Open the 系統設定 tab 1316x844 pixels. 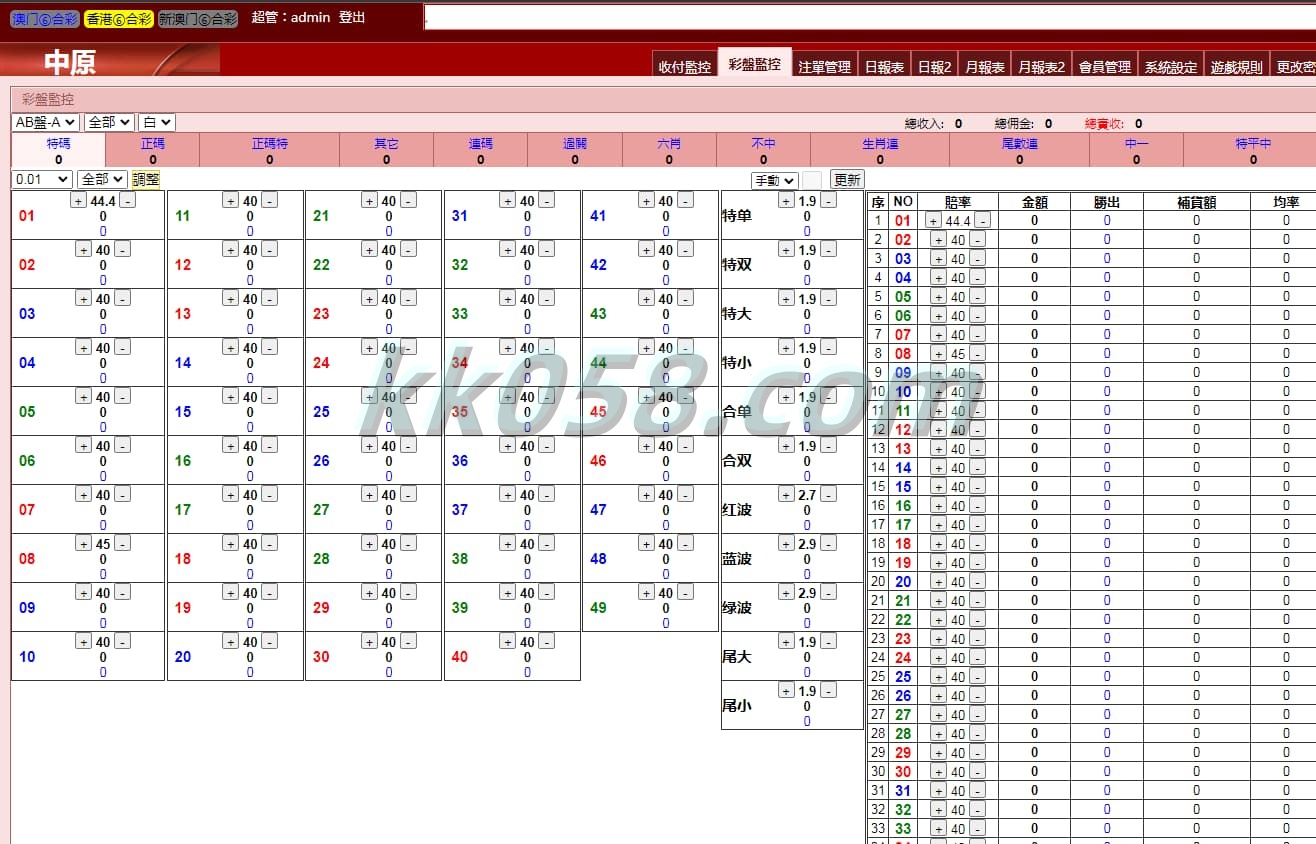tap(1171, 67)
